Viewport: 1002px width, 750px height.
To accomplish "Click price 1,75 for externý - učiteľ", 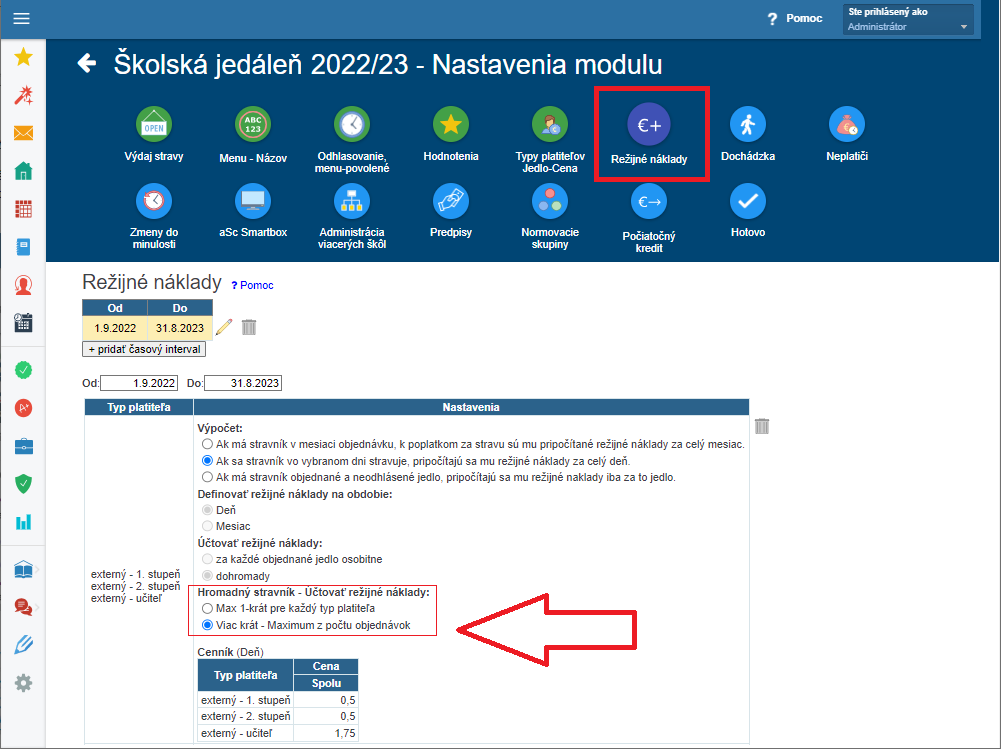I will 326,733.
